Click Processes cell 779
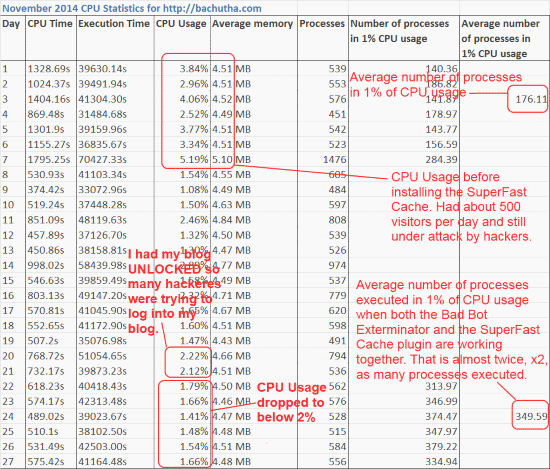Screen dimensions: 550x469 (337, 296)
